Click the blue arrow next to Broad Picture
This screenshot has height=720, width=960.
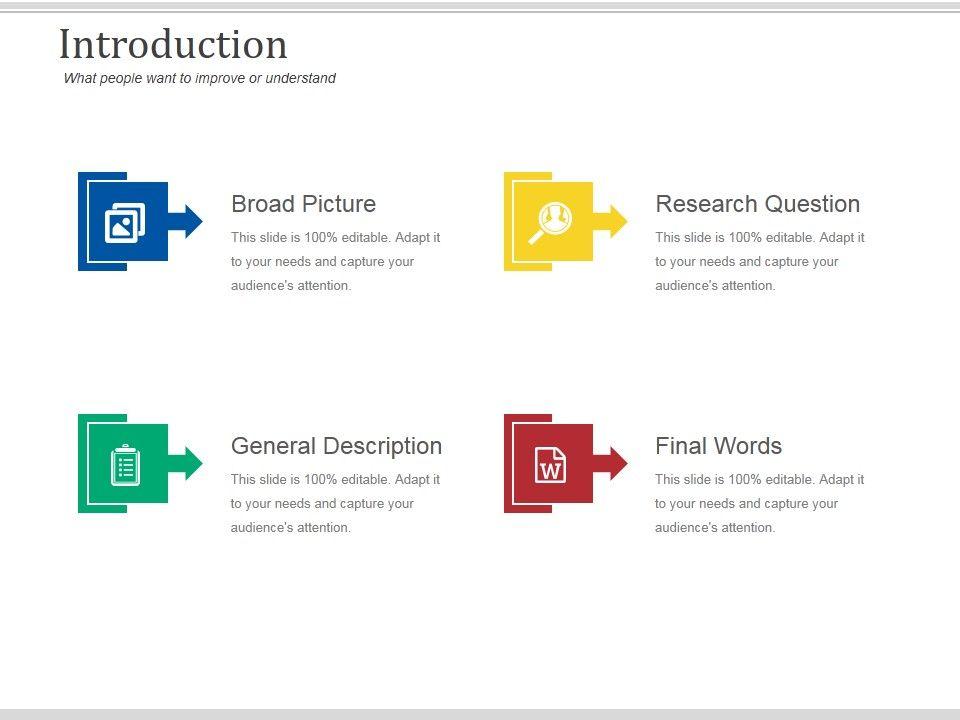(186, 221)
